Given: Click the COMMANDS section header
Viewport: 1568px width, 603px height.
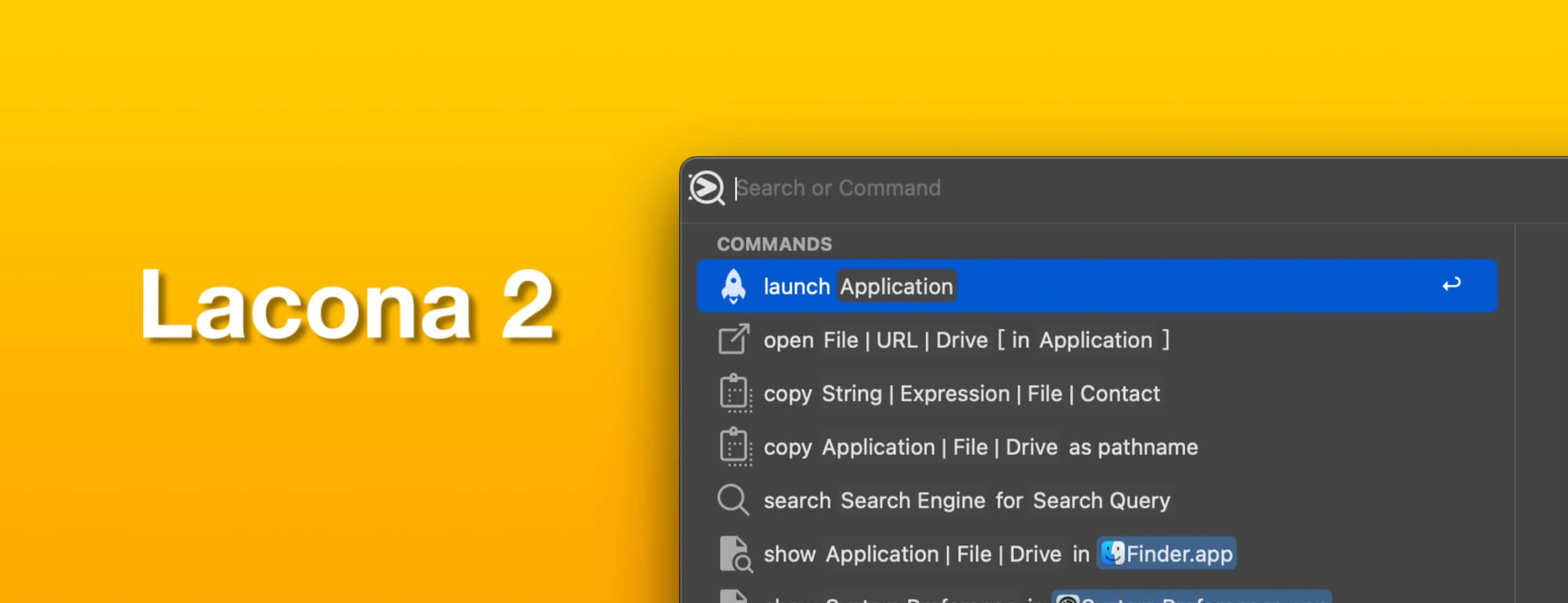Looking at the screenshot, I should point(774,244).
